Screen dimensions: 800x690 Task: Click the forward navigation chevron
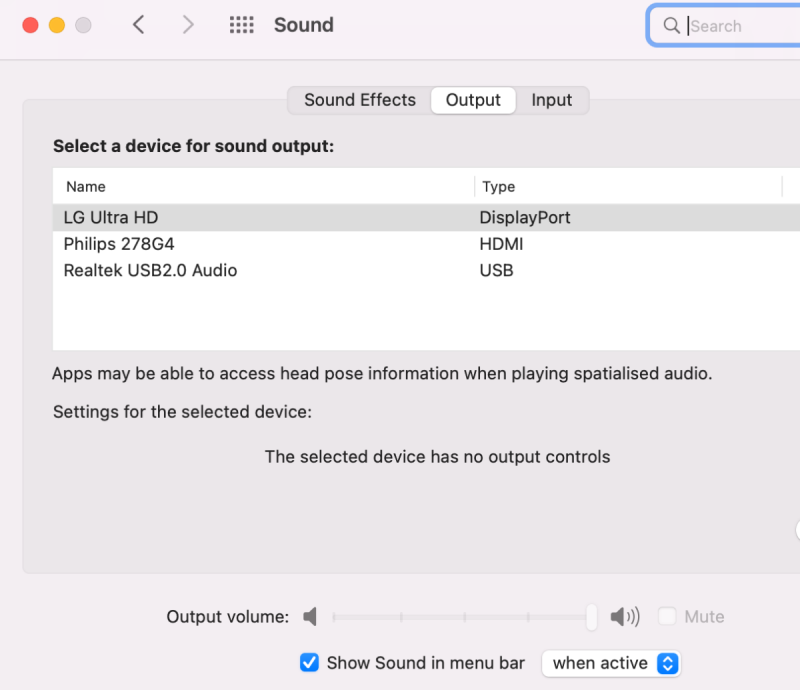point(188,25)
